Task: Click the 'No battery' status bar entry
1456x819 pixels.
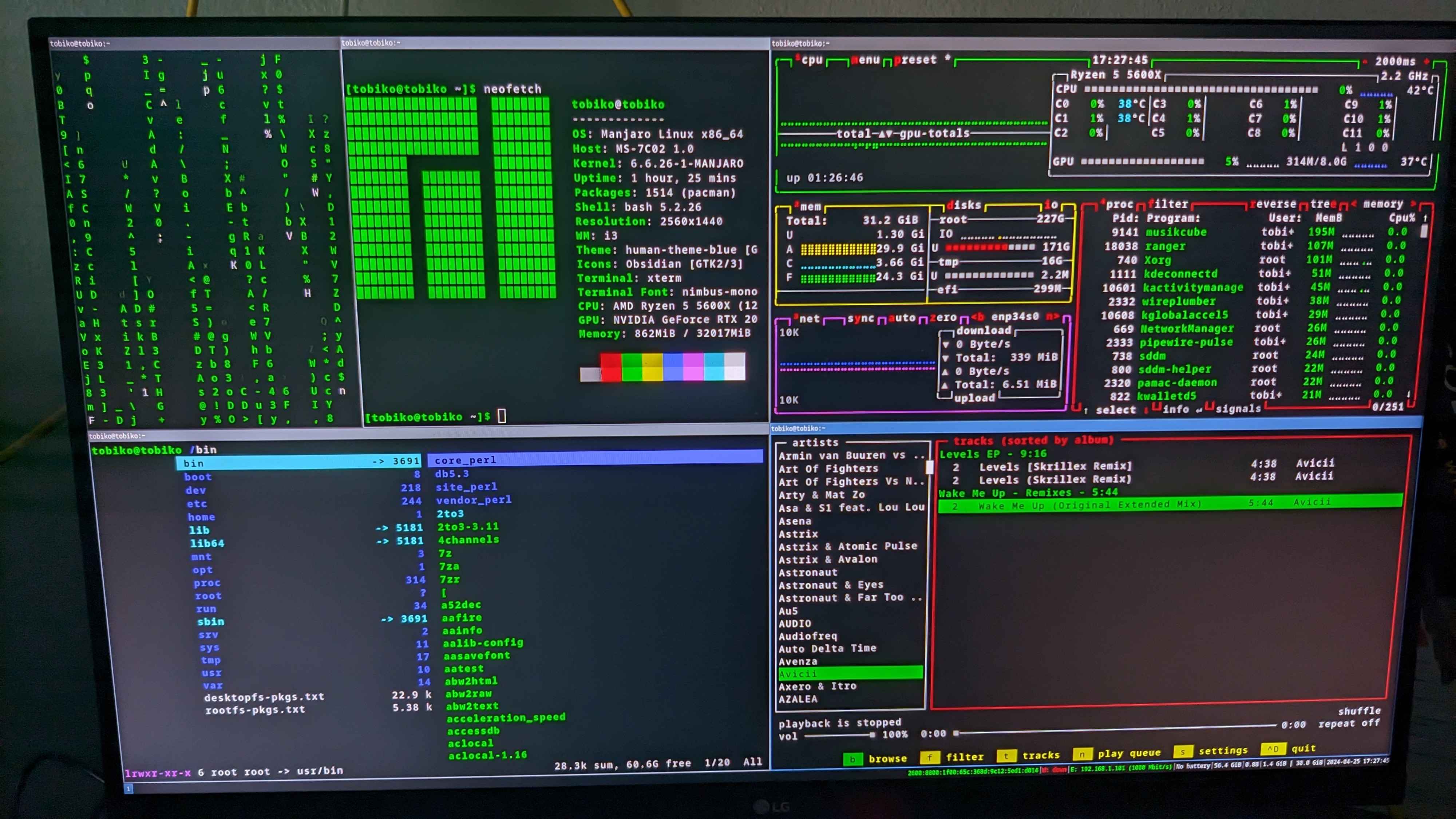Action: coord(1194,766)
